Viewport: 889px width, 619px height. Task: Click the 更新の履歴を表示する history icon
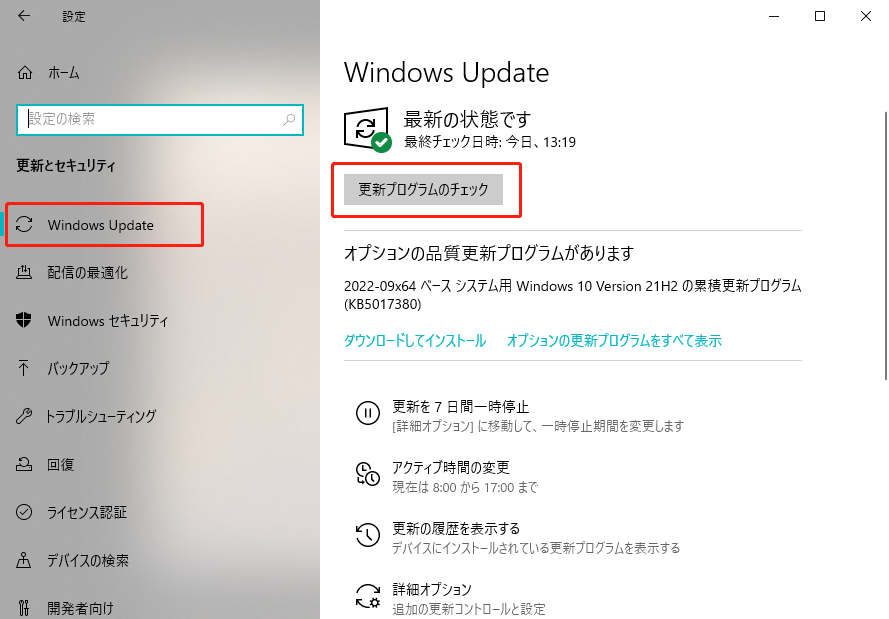click(367, 535)
